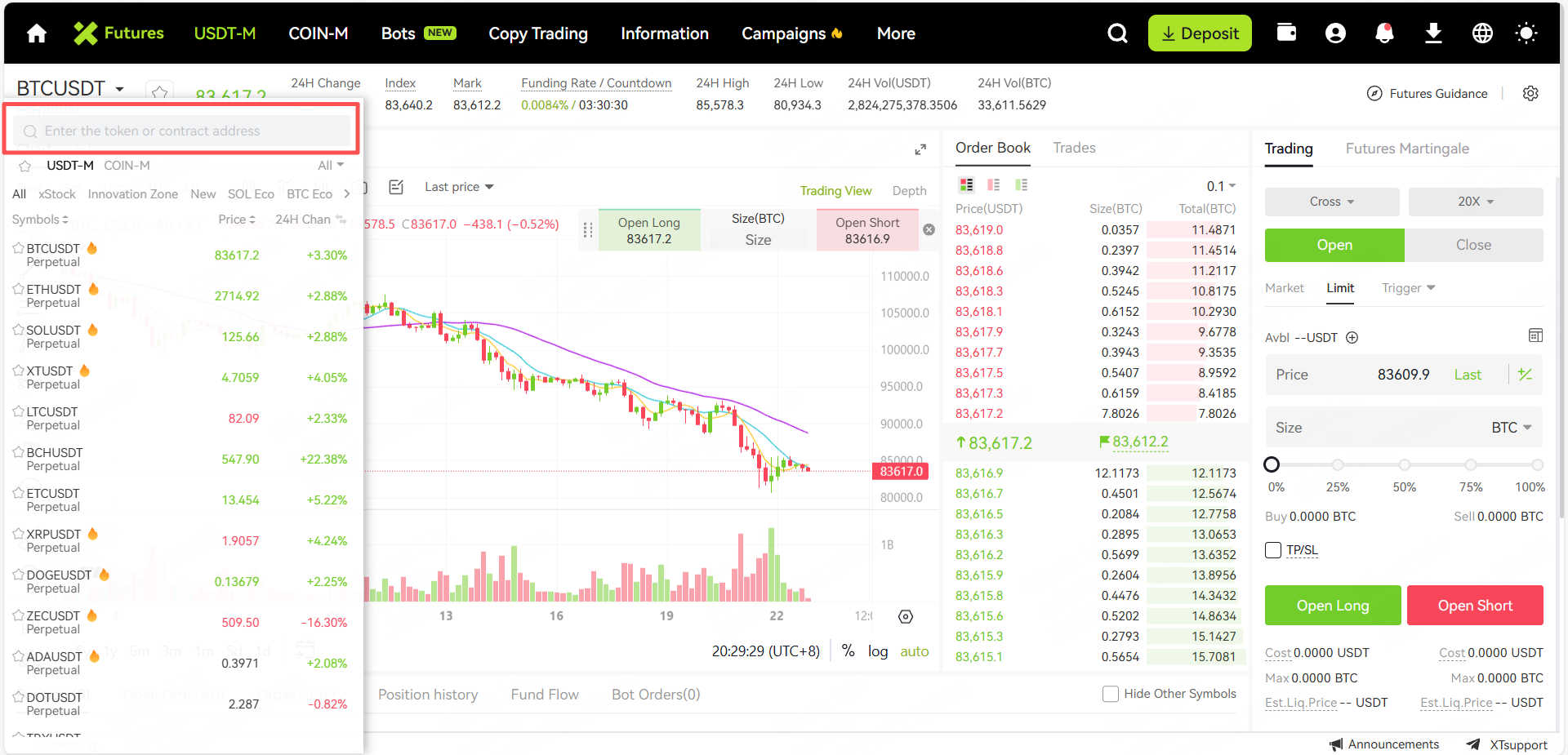
Task: Set the position slider to 50%
Action: 1404,465
